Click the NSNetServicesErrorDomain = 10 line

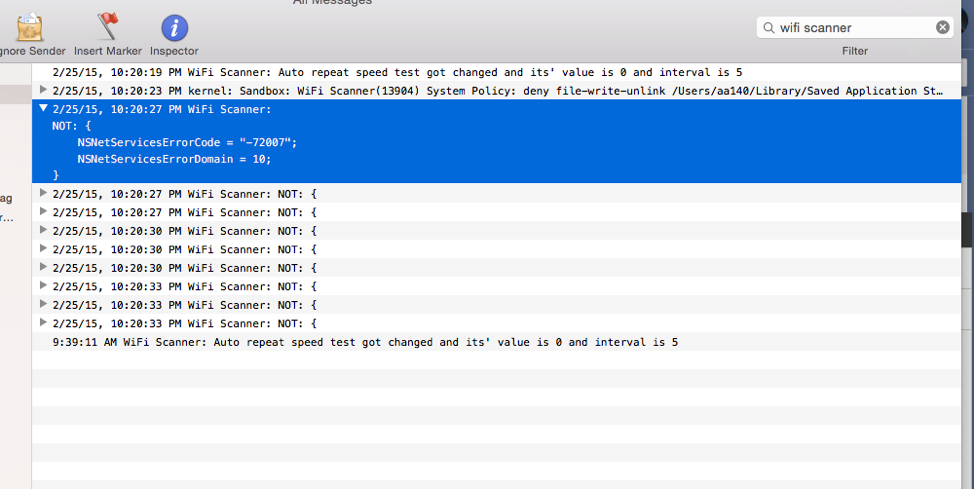(174, 159)
